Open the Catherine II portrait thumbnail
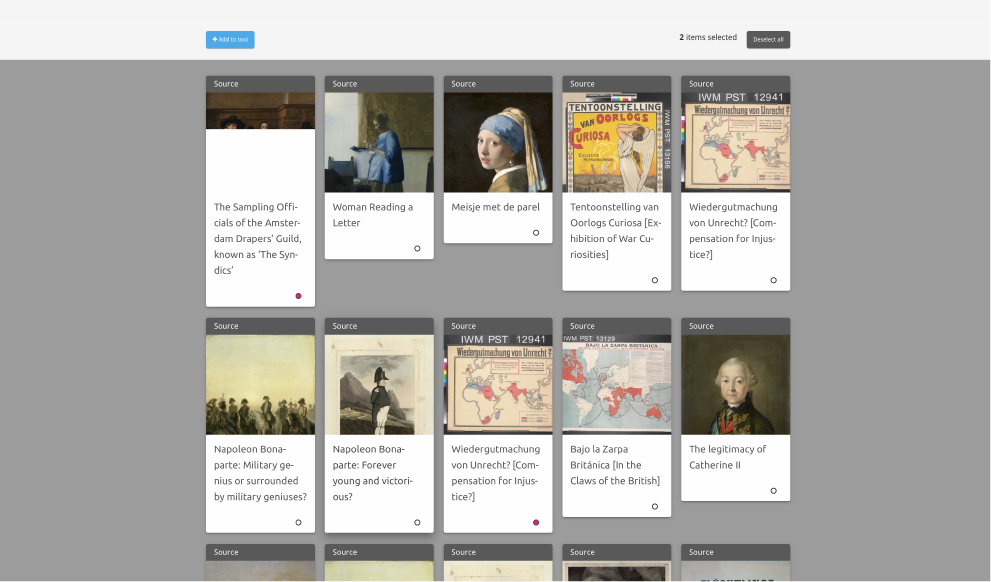 click(735, 384)
